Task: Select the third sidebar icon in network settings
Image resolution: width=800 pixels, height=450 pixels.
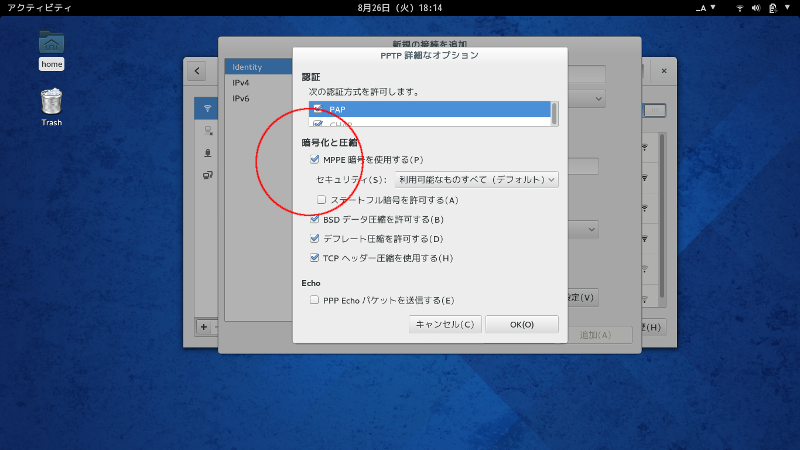Action: click(x=208, y=153)
